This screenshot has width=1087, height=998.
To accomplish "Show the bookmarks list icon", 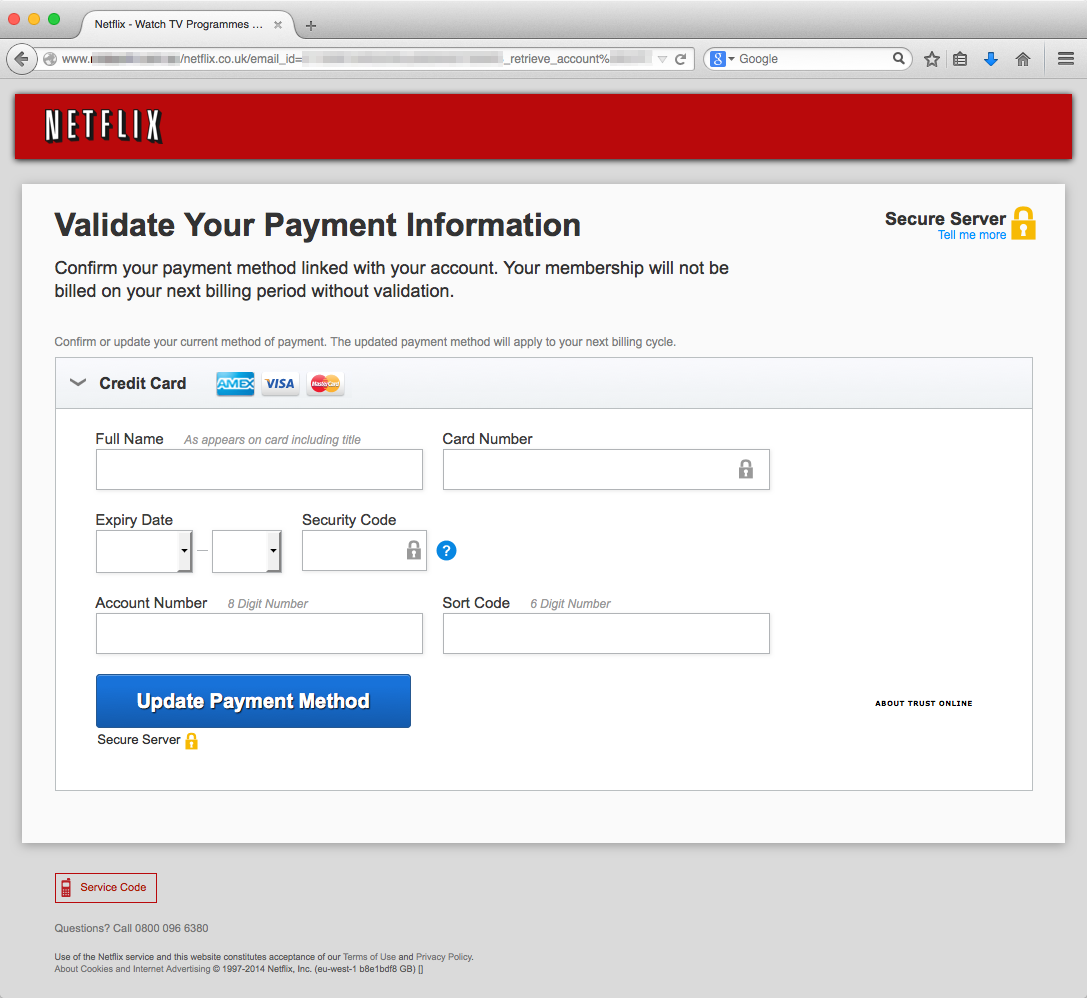I will (x=960, y=59).
